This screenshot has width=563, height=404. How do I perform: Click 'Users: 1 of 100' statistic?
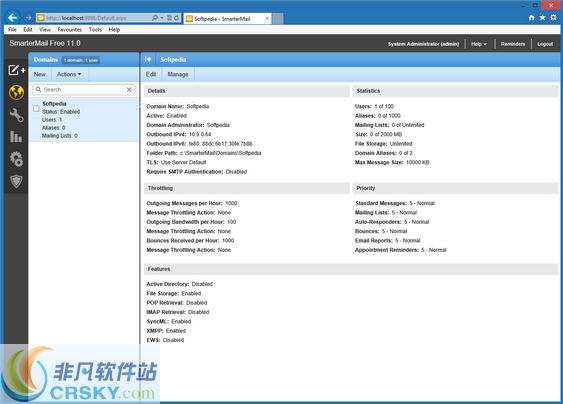tap(374, 106)
